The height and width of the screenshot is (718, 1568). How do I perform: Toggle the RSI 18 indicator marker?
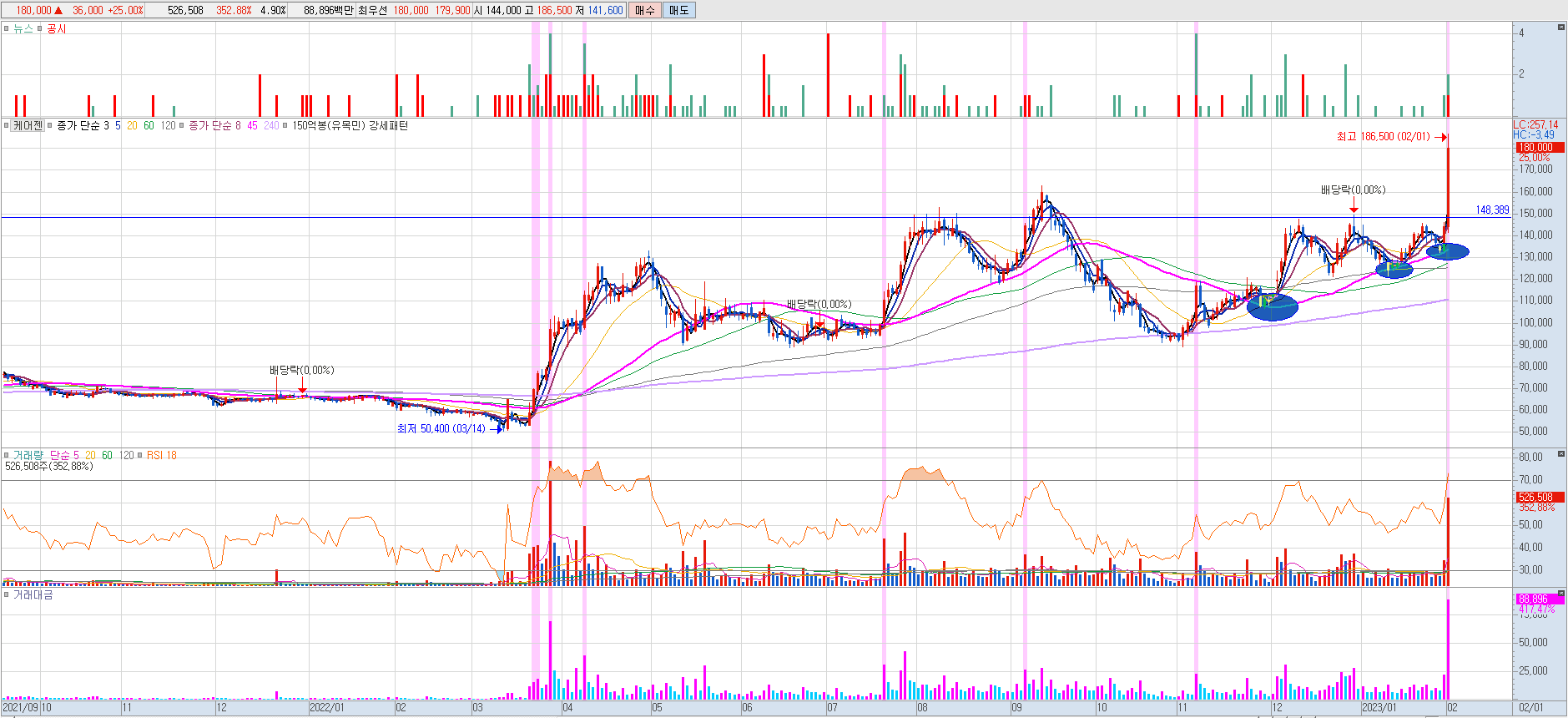click(x=140, y=455)
